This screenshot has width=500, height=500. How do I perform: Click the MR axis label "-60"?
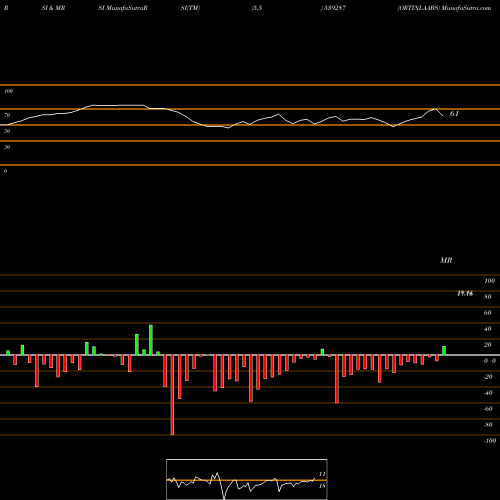pos(488,409)
